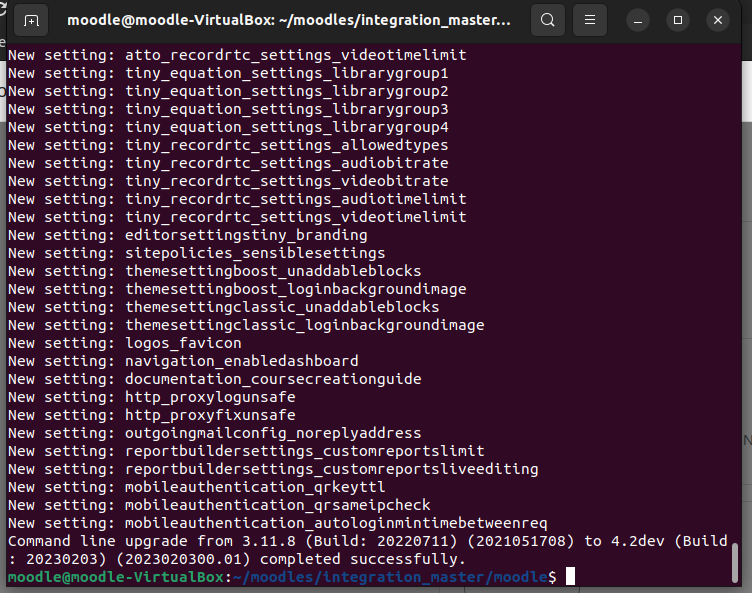
Task: Click navigation_enabledashboard text
Action: tap(242, 361)
